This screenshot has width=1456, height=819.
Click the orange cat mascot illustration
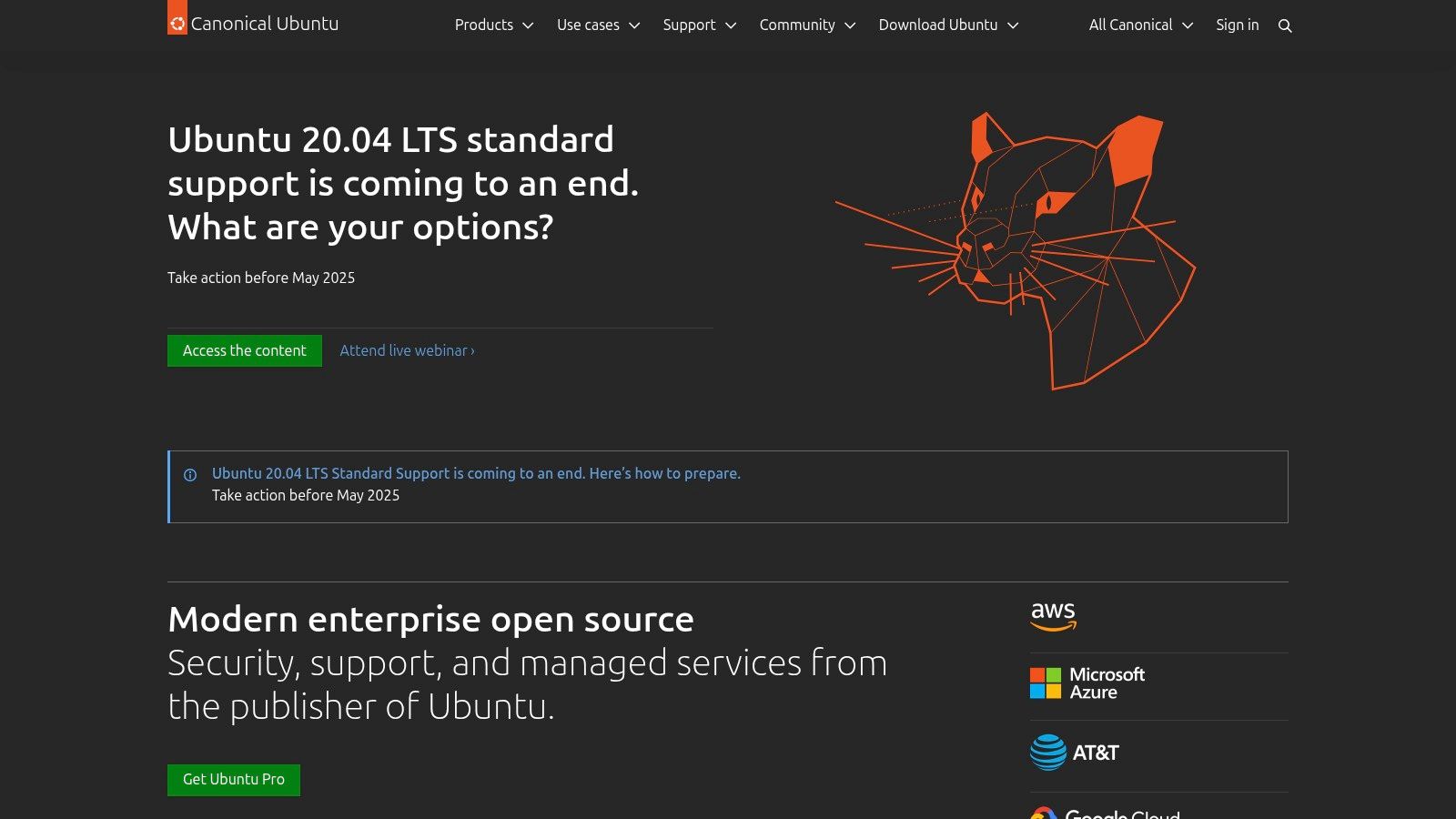click(1016, 251)
